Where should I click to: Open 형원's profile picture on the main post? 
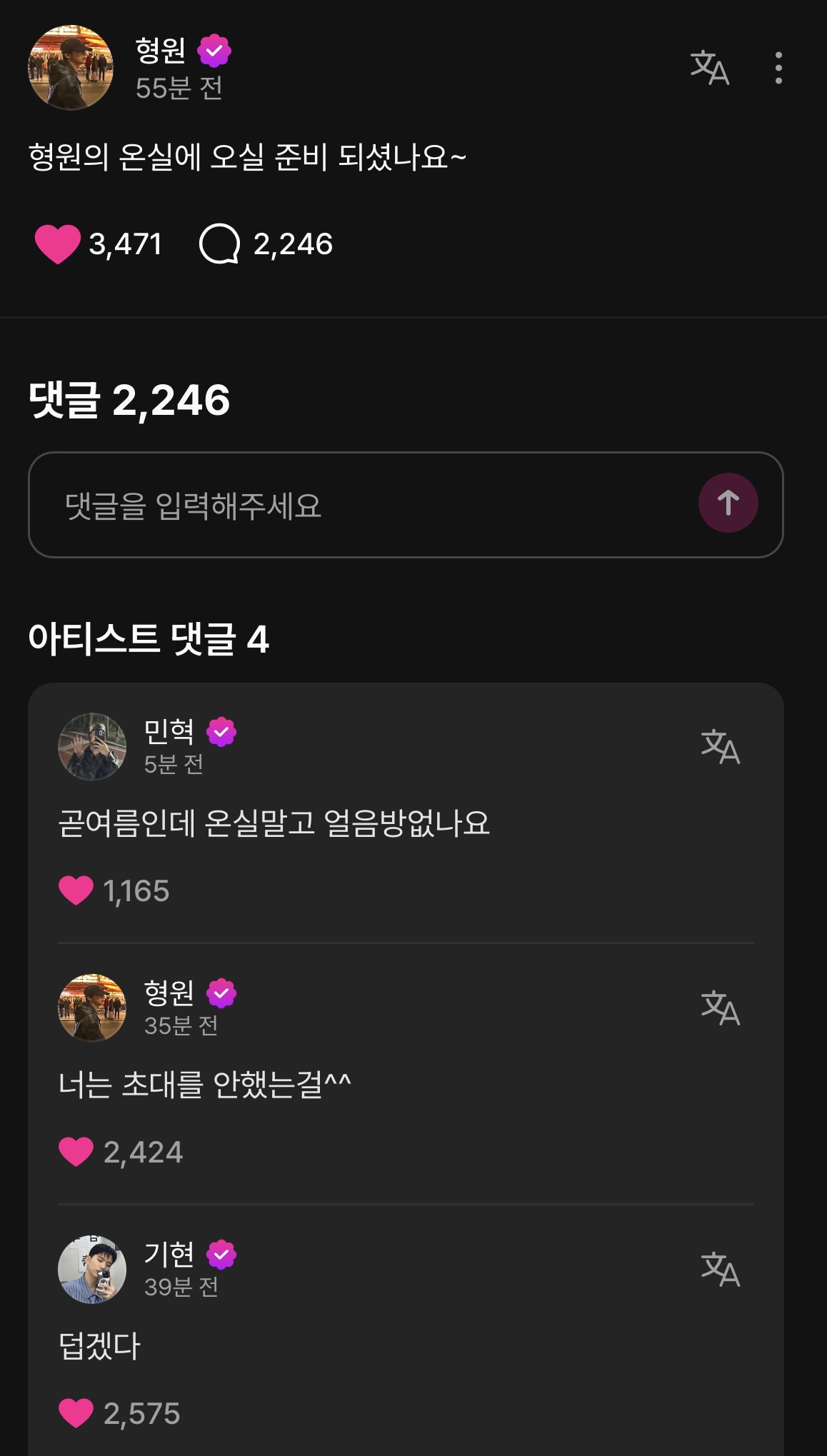click(x=70, y=68)
